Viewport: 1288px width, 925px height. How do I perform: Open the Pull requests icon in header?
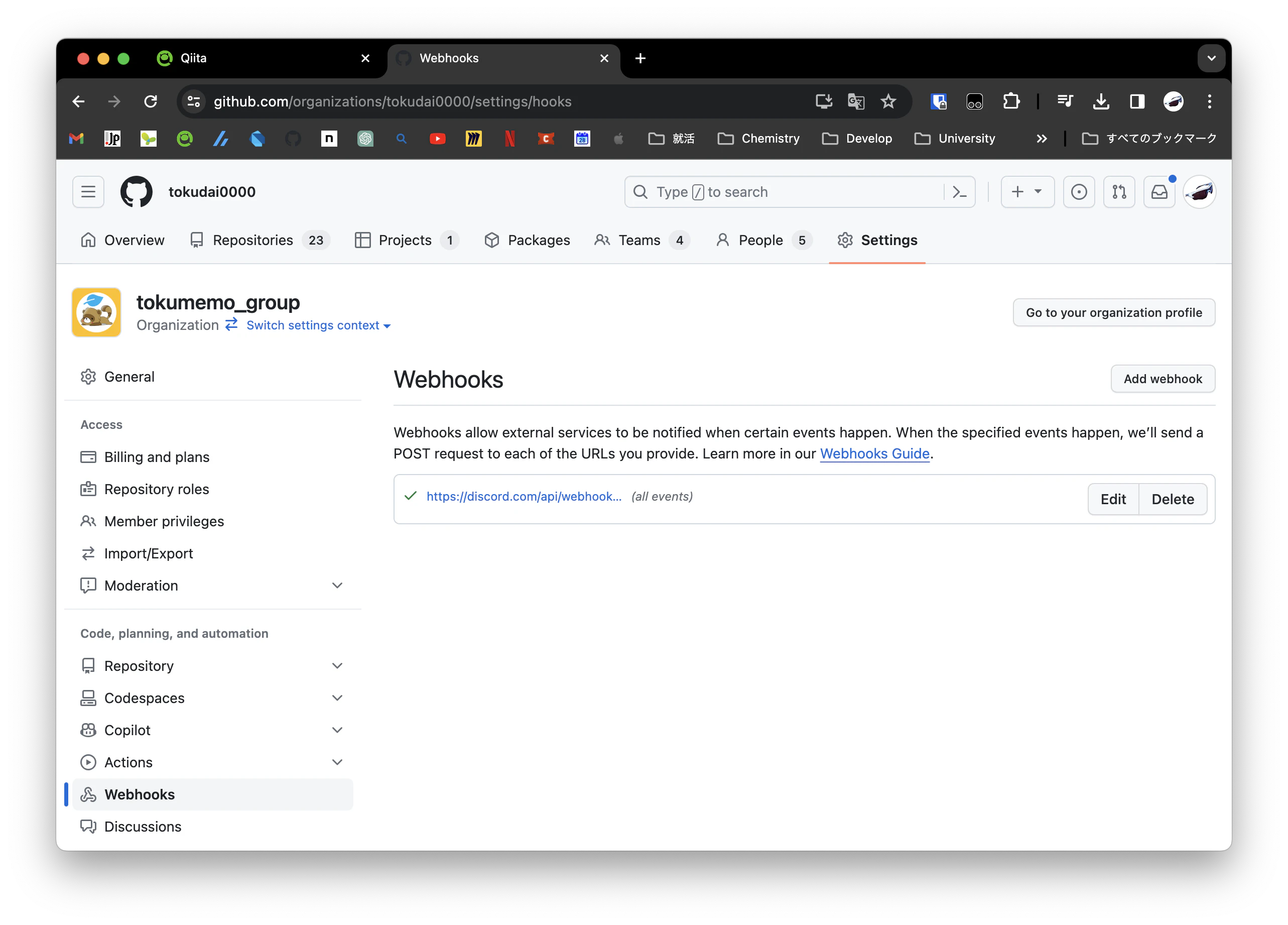pyautogui.click(x=1119, y=192)
